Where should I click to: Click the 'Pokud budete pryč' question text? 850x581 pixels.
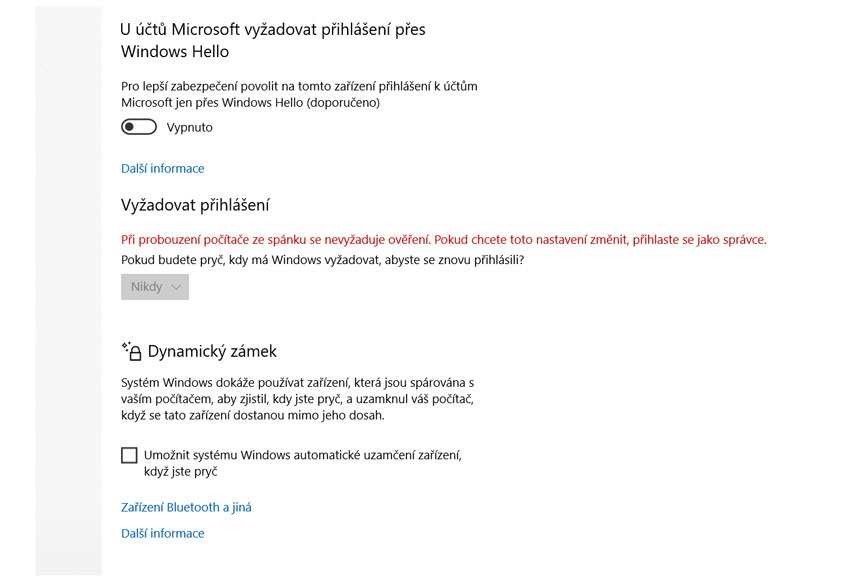pos(322,260)
